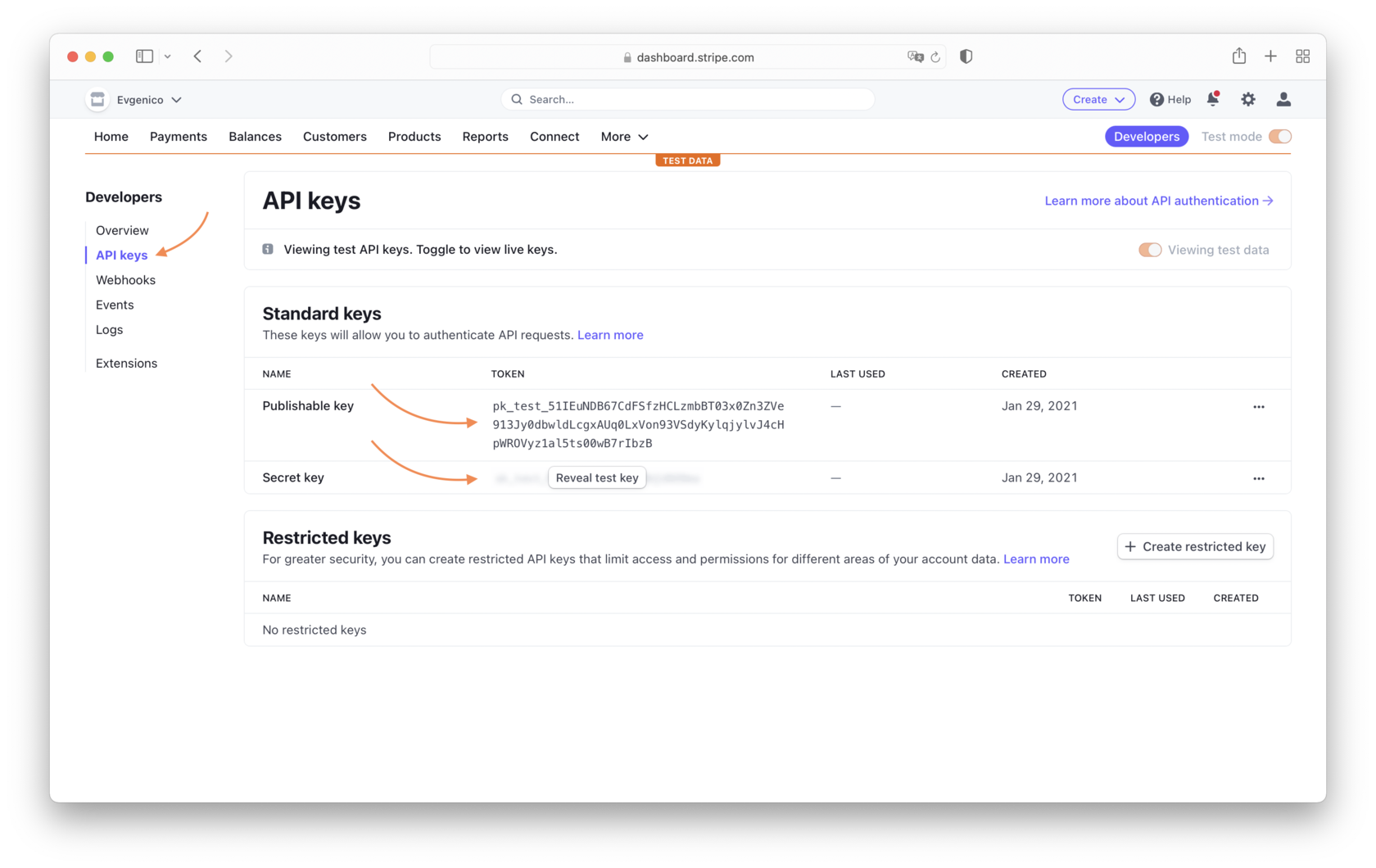1376x868 pixels.
Task: Click Learn more link under Standard keys
Action: 610,335
